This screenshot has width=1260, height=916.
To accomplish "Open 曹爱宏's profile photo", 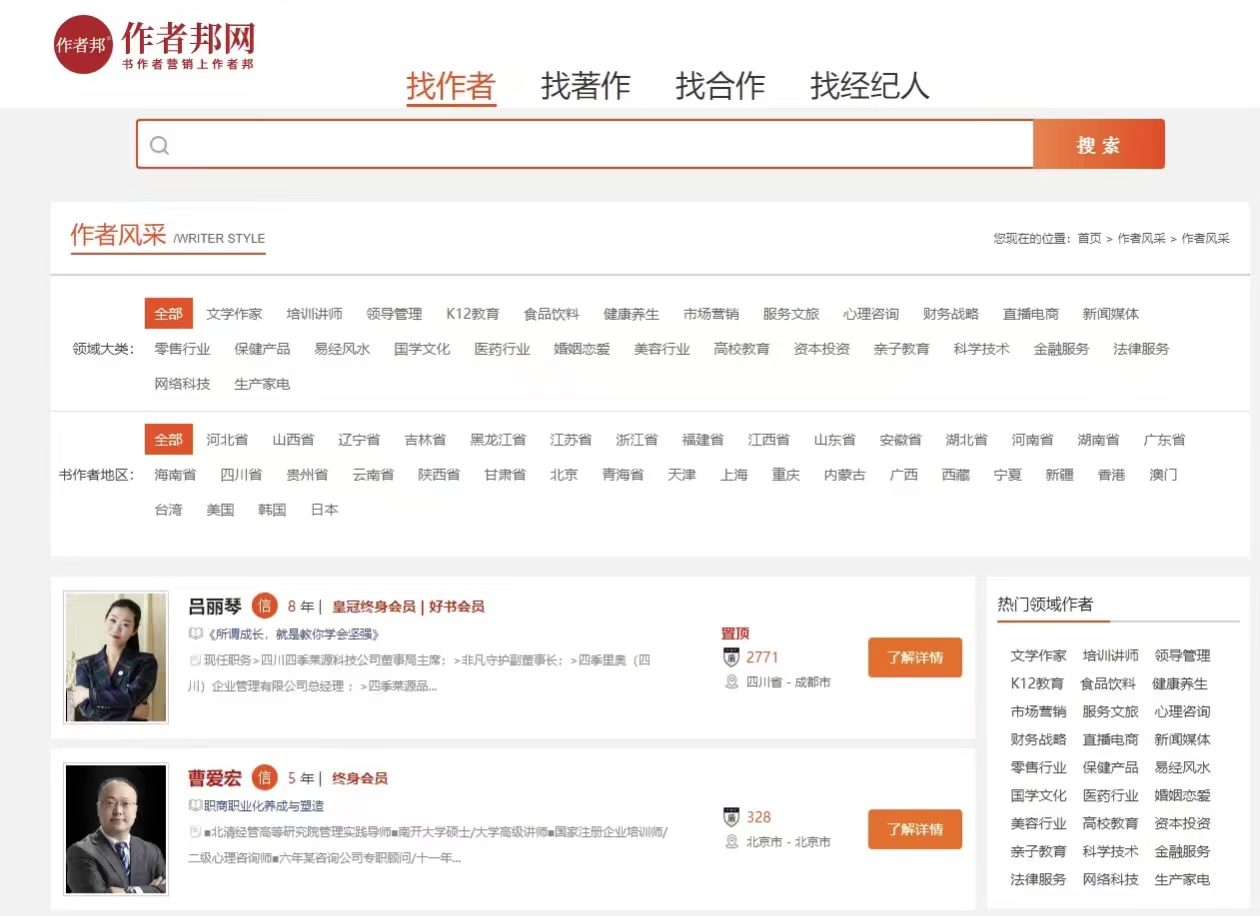I will click(116, 829).
